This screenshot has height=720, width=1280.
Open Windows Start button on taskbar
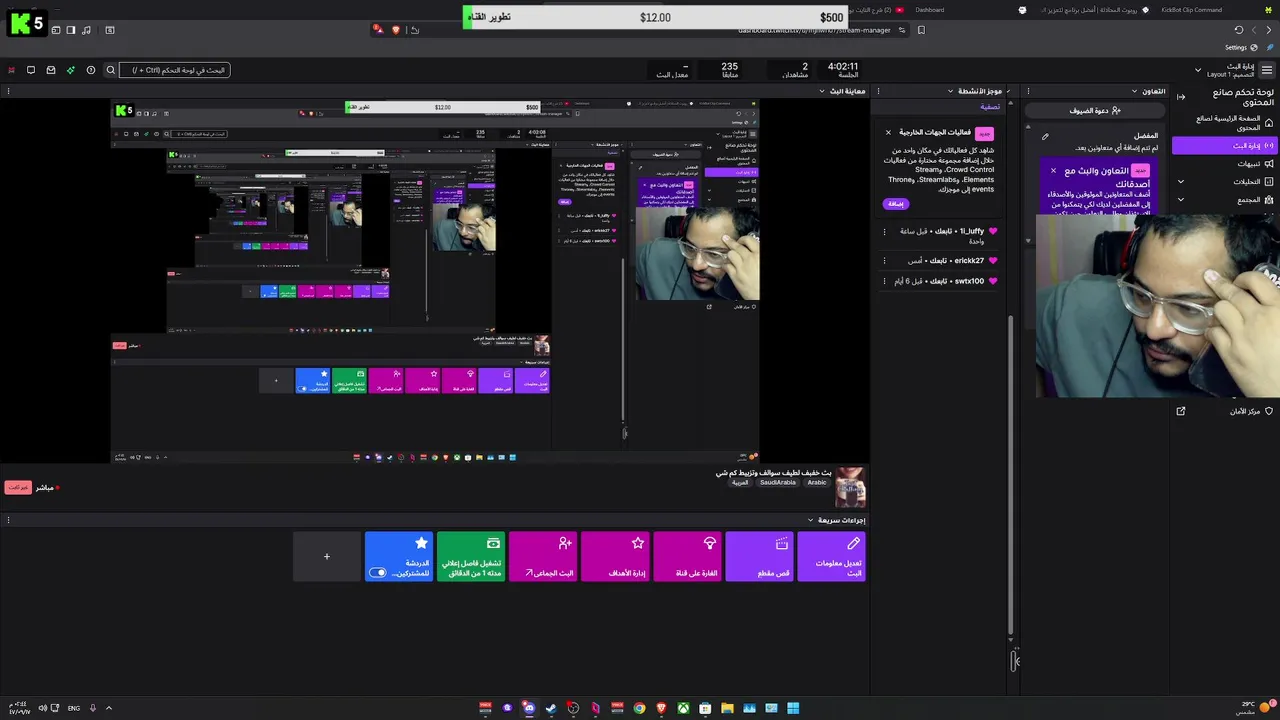(793, 708)
